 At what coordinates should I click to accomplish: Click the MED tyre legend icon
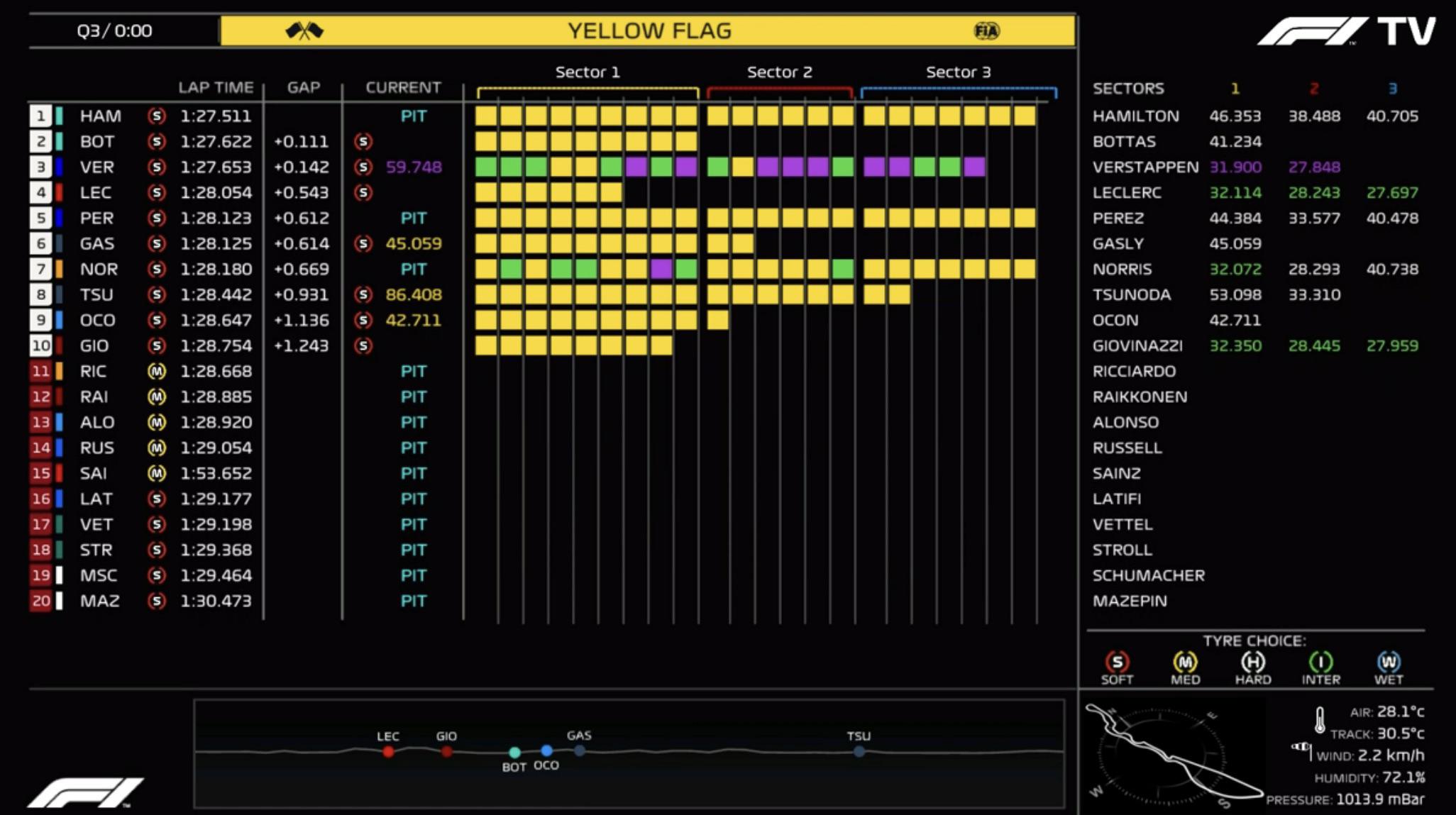tap(1185, 662)
